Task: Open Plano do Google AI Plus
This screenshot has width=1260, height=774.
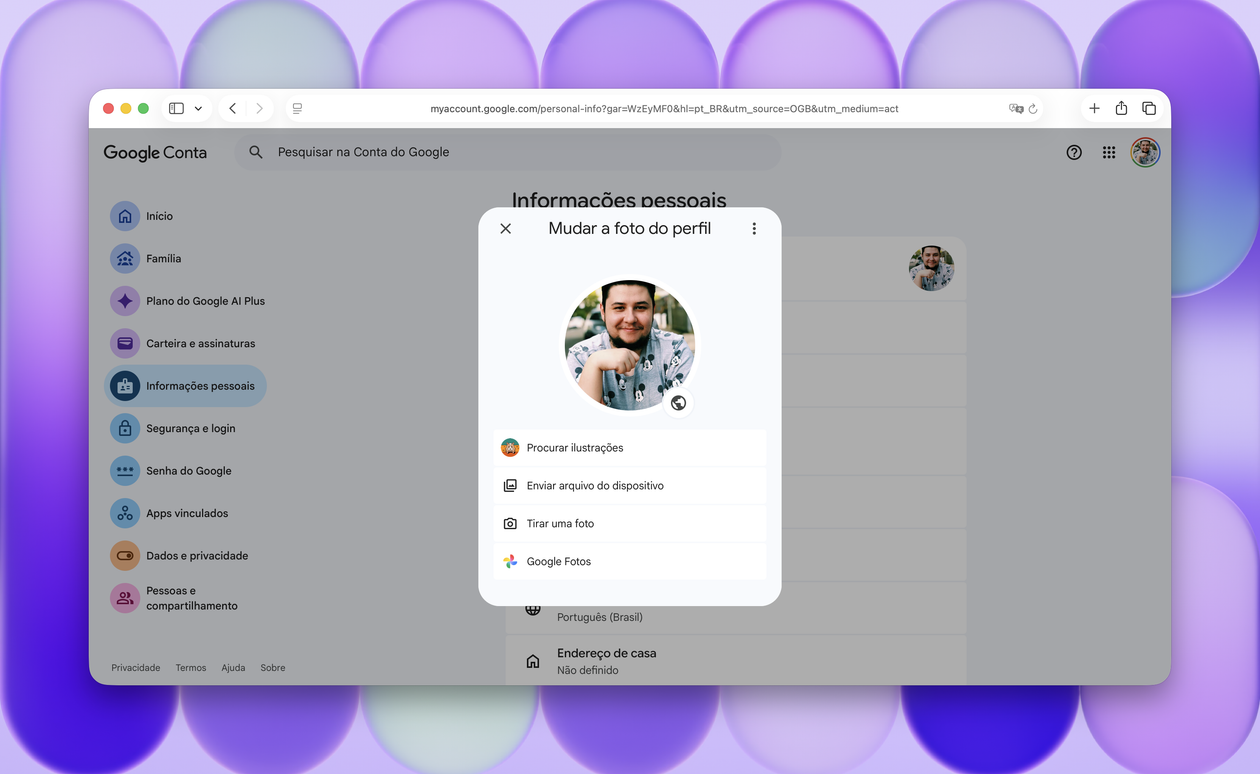Action: [x=186, y=301]
